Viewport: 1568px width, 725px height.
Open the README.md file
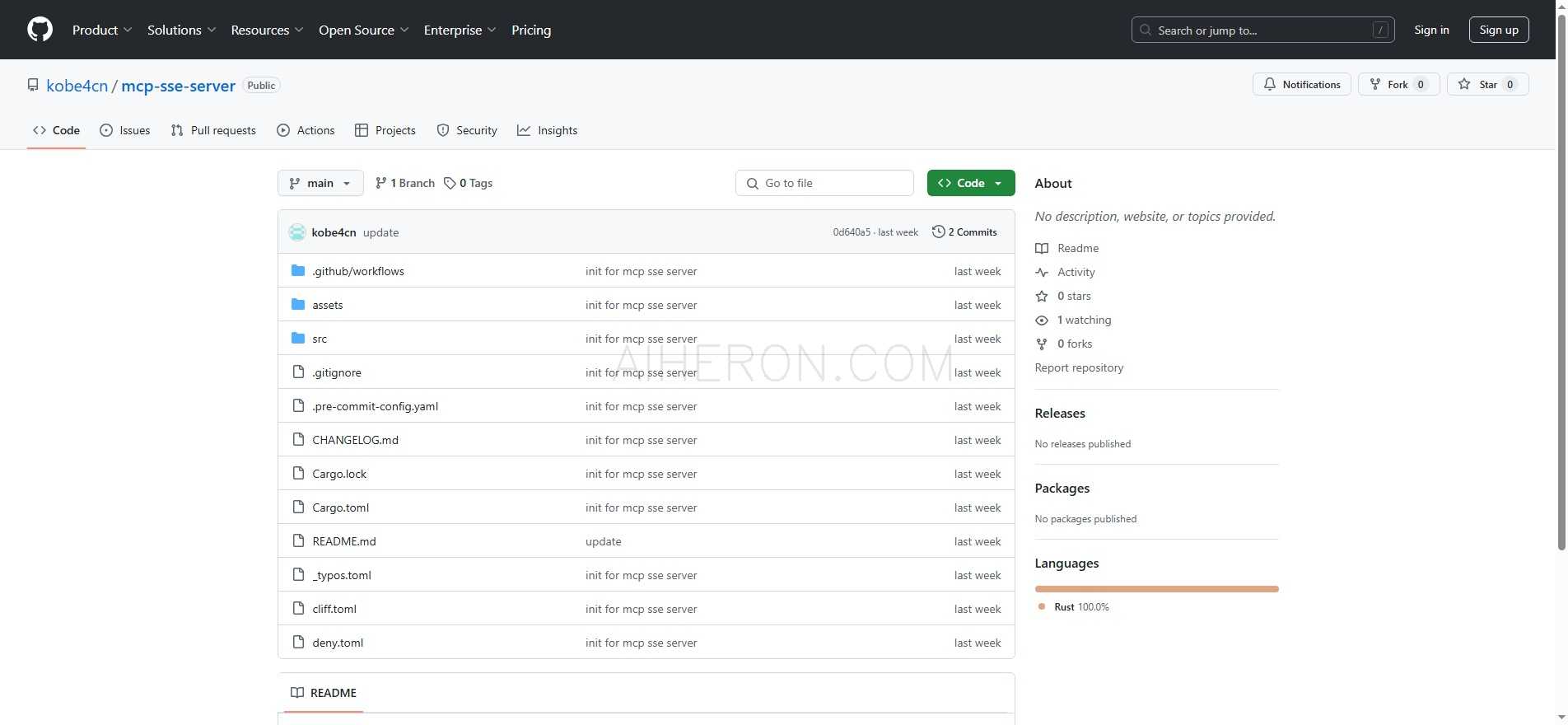343,541
